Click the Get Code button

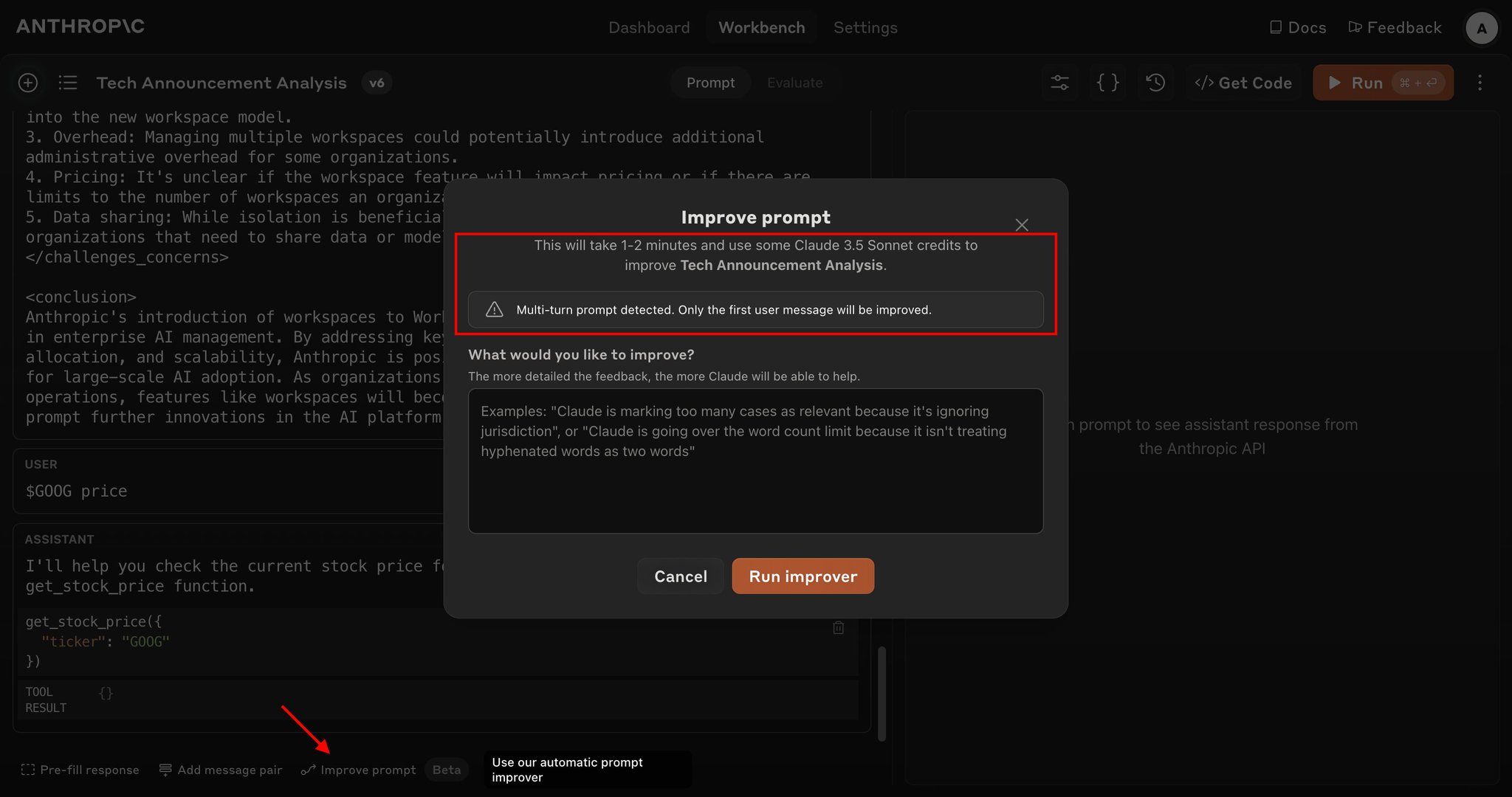coord(1244,83)
